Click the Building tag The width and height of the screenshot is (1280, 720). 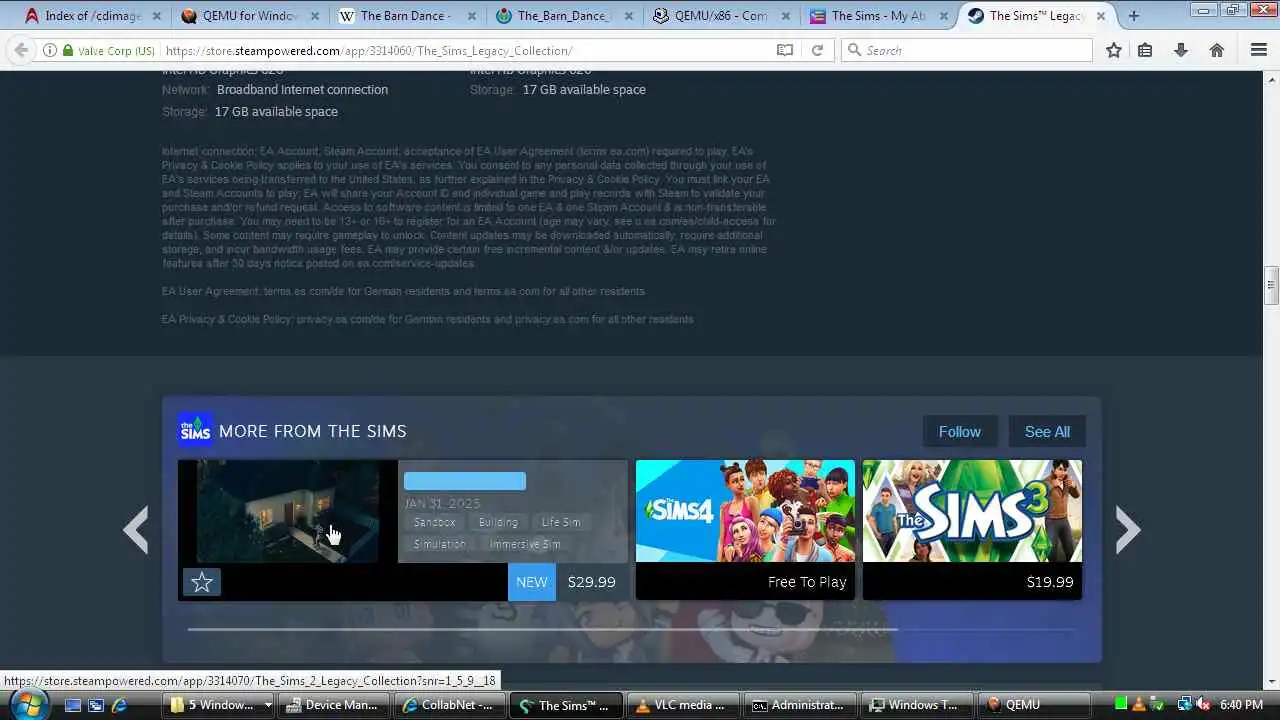tap(498, 522)
